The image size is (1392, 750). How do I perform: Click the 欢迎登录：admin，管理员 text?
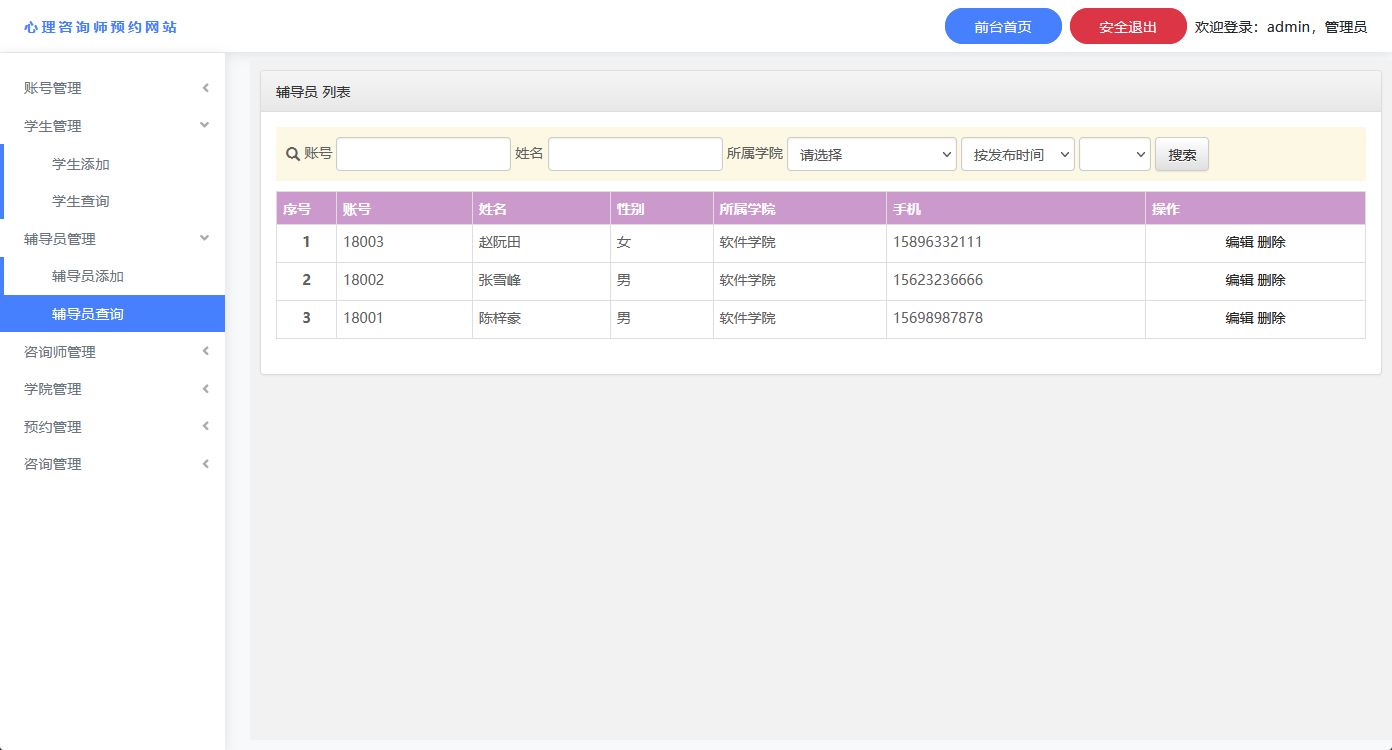1281,27
